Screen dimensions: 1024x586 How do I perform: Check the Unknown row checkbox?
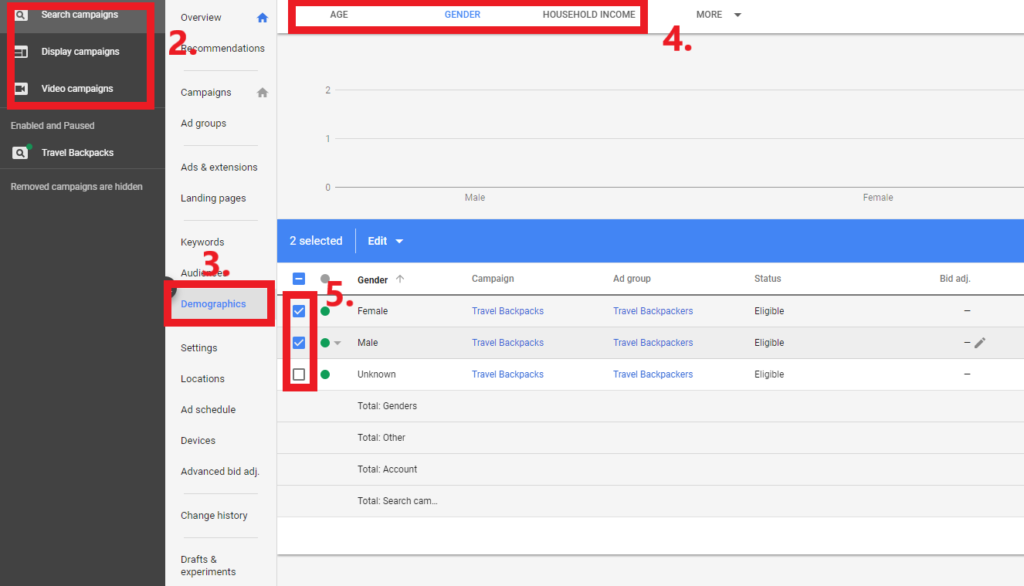click(x=299, y=374)
